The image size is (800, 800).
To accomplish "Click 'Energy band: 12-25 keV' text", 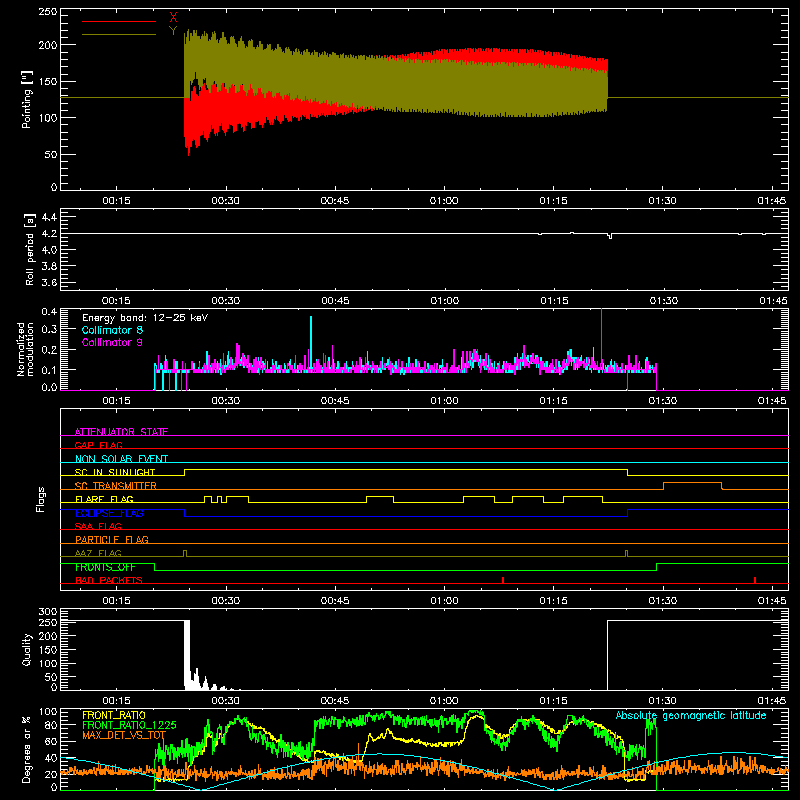I will click(x=145, y=318).
